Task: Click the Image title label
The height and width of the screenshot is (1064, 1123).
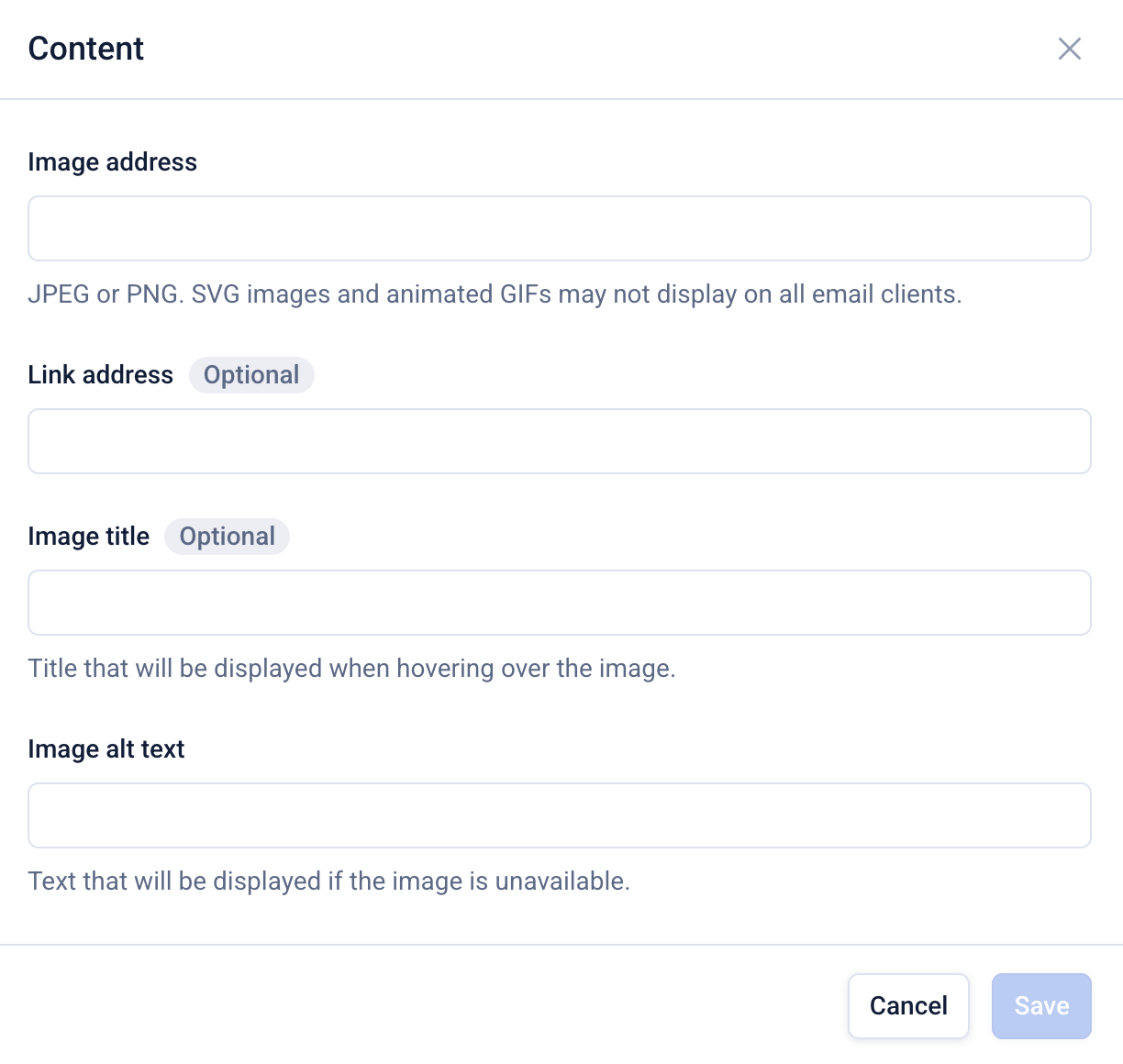Action: point(88,537)
